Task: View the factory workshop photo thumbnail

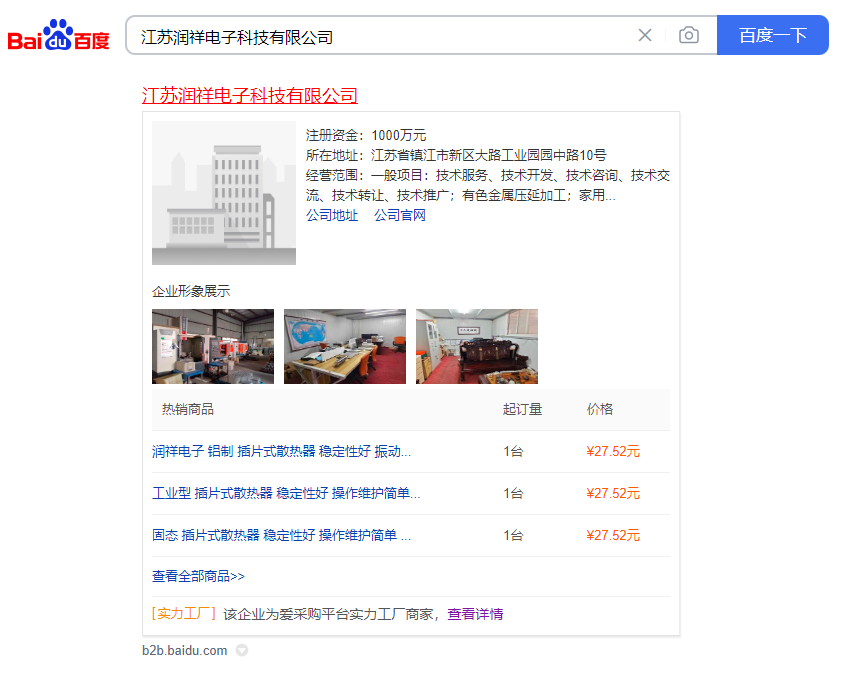Action: click(213, 347)
